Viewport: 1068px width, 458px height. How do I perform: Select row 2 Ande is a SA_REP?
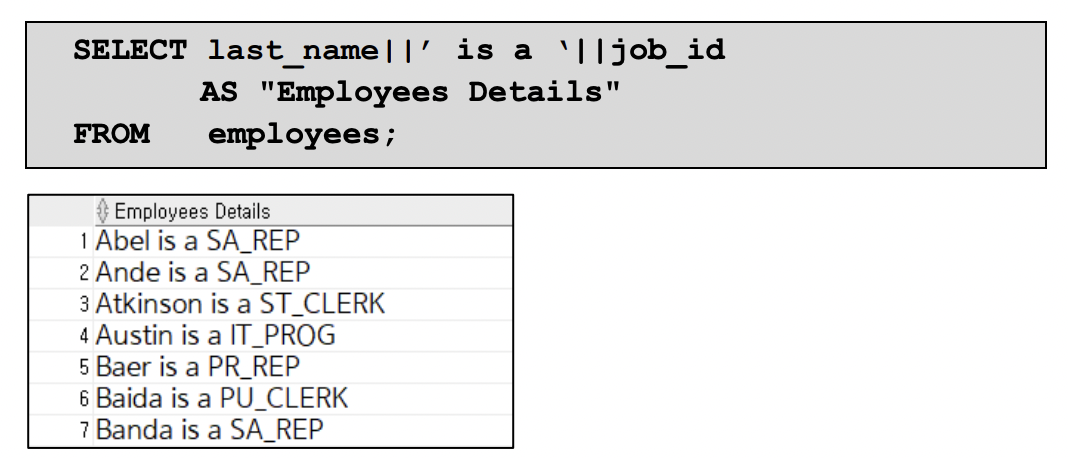click(x=303, y=273)
